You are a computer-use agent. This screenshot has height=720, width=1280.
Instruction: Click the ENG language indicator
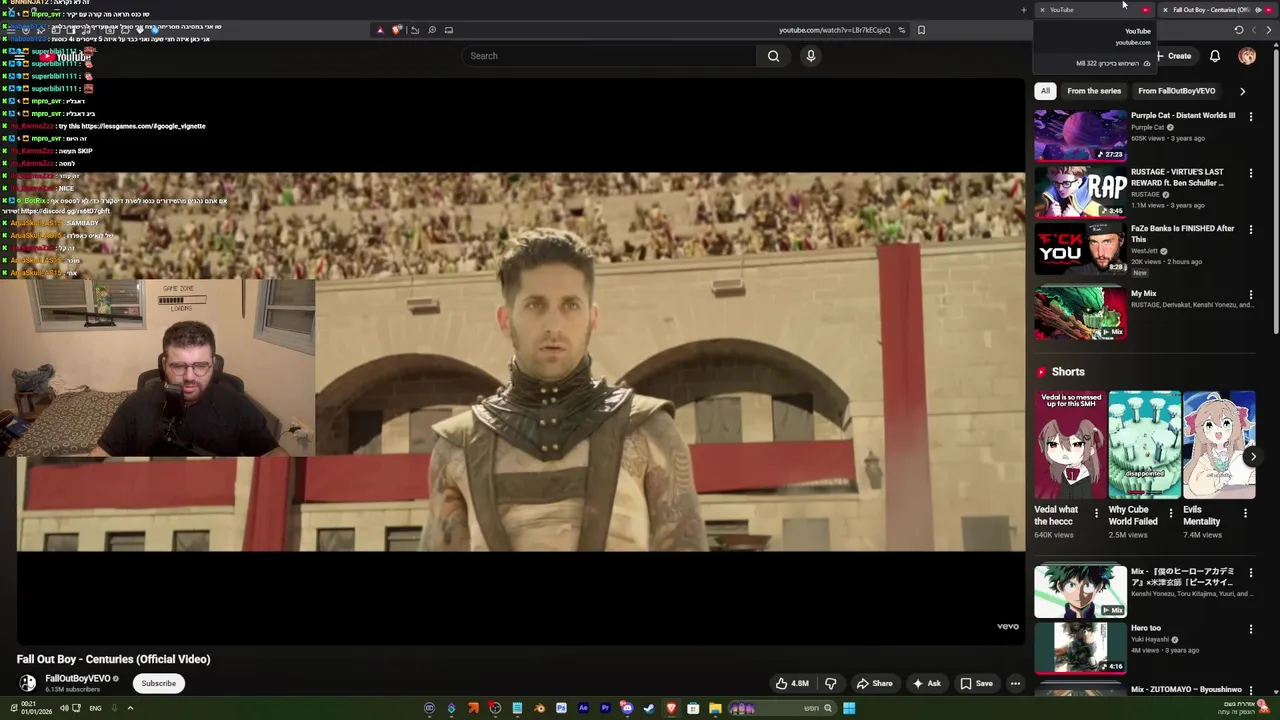point(95,708)
